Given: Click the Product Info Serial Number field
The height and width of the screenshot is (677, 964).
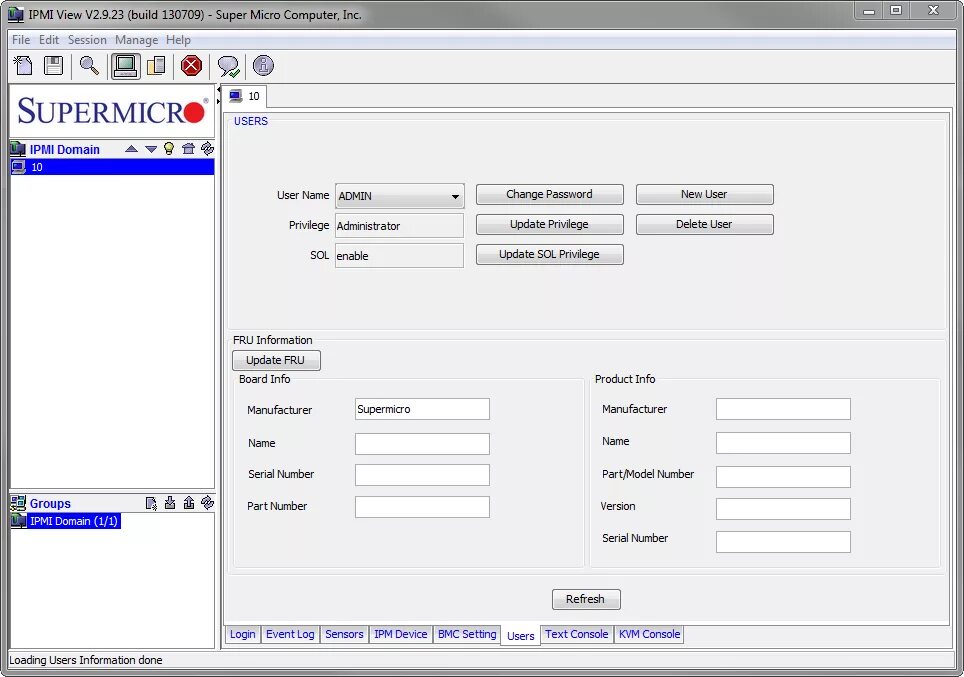Looking at the screenshot, I should (783, 542).
